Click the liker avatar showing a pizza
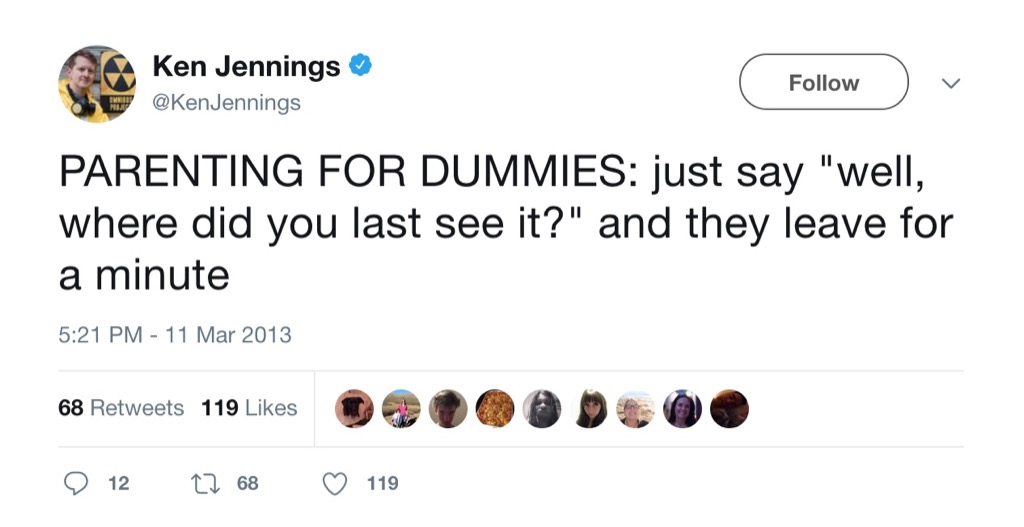 495,408
